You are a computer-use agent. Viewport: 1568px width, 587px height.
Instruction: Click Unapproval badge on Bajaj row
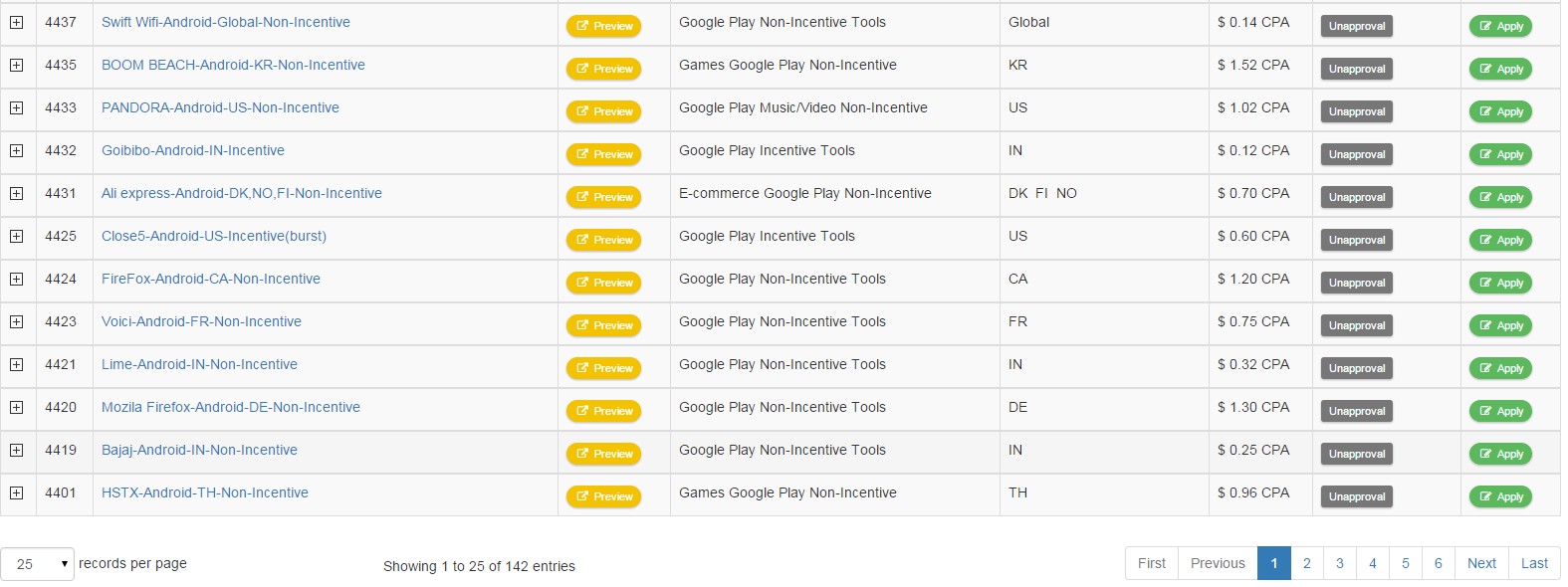point(1356,454)
